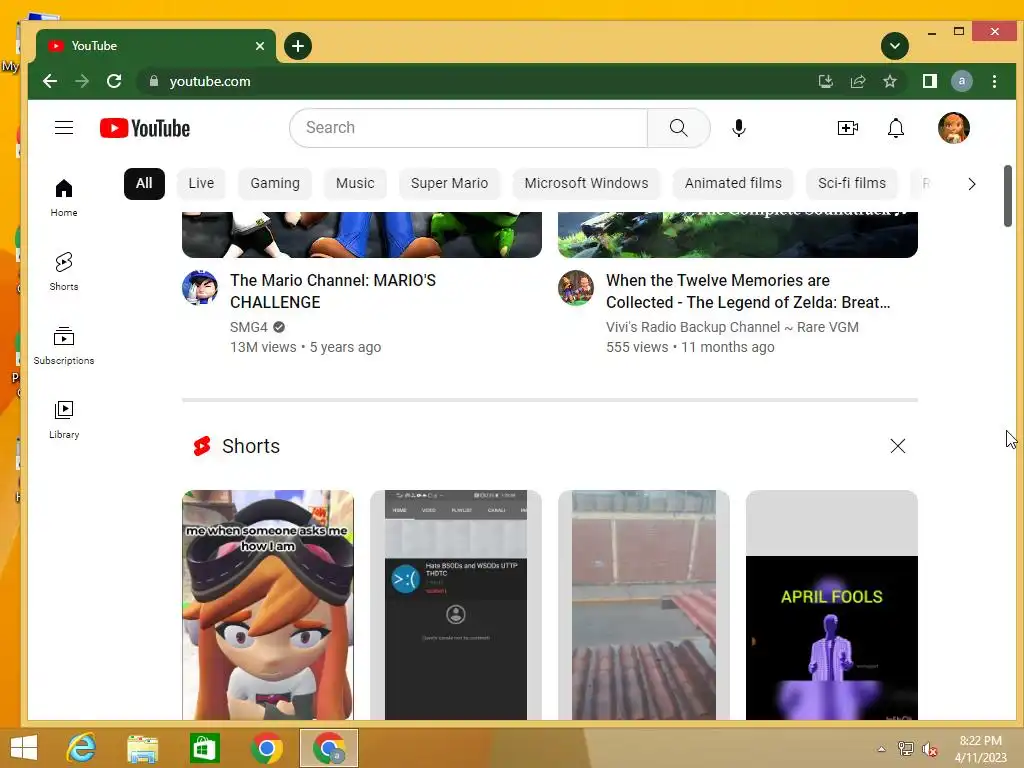Open Vivi's Radio channel avatar
Viewport: 1024px width, 768px height.
pos(576,287)
